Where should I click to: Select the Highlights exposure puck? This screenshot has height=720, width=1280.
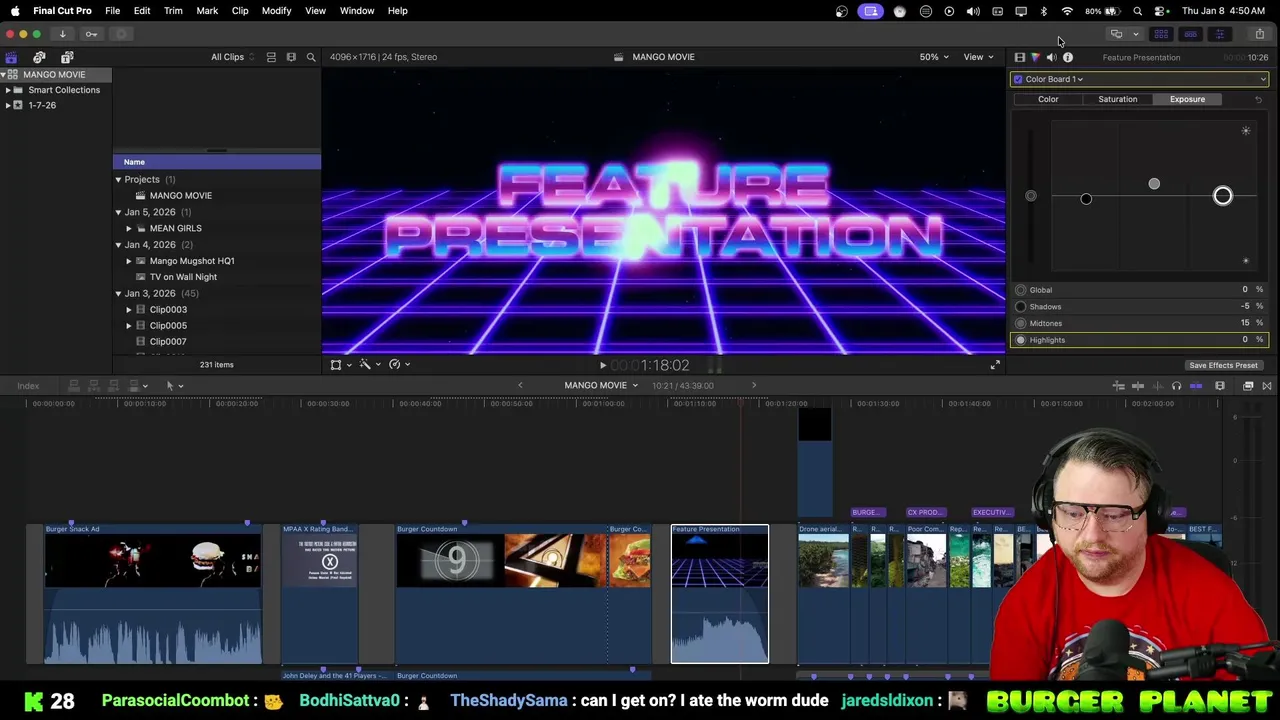pos(1222,196)
